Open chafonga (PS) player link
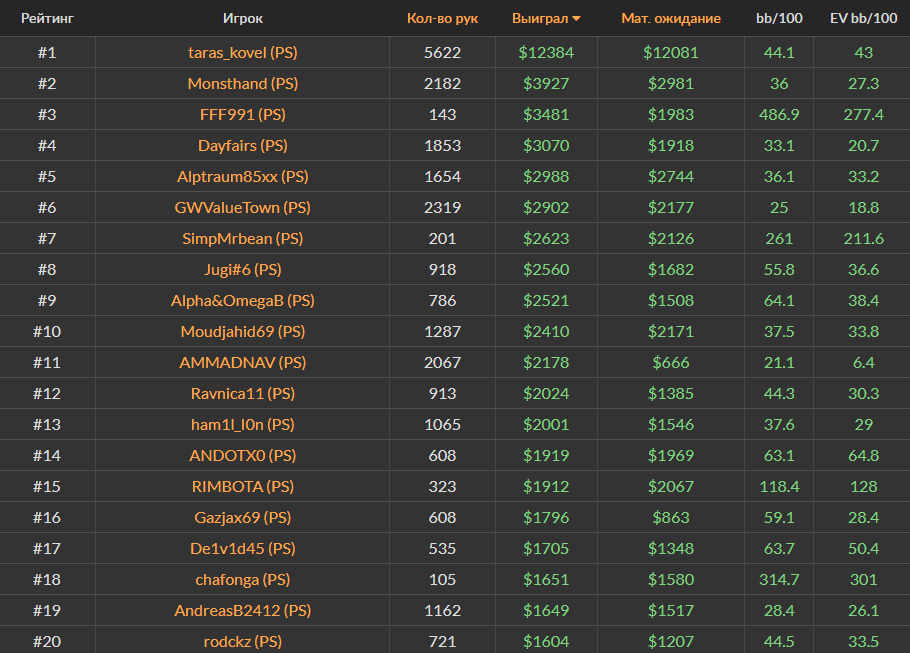The height and width of the screenshot is (653, 910). [242, 579]
